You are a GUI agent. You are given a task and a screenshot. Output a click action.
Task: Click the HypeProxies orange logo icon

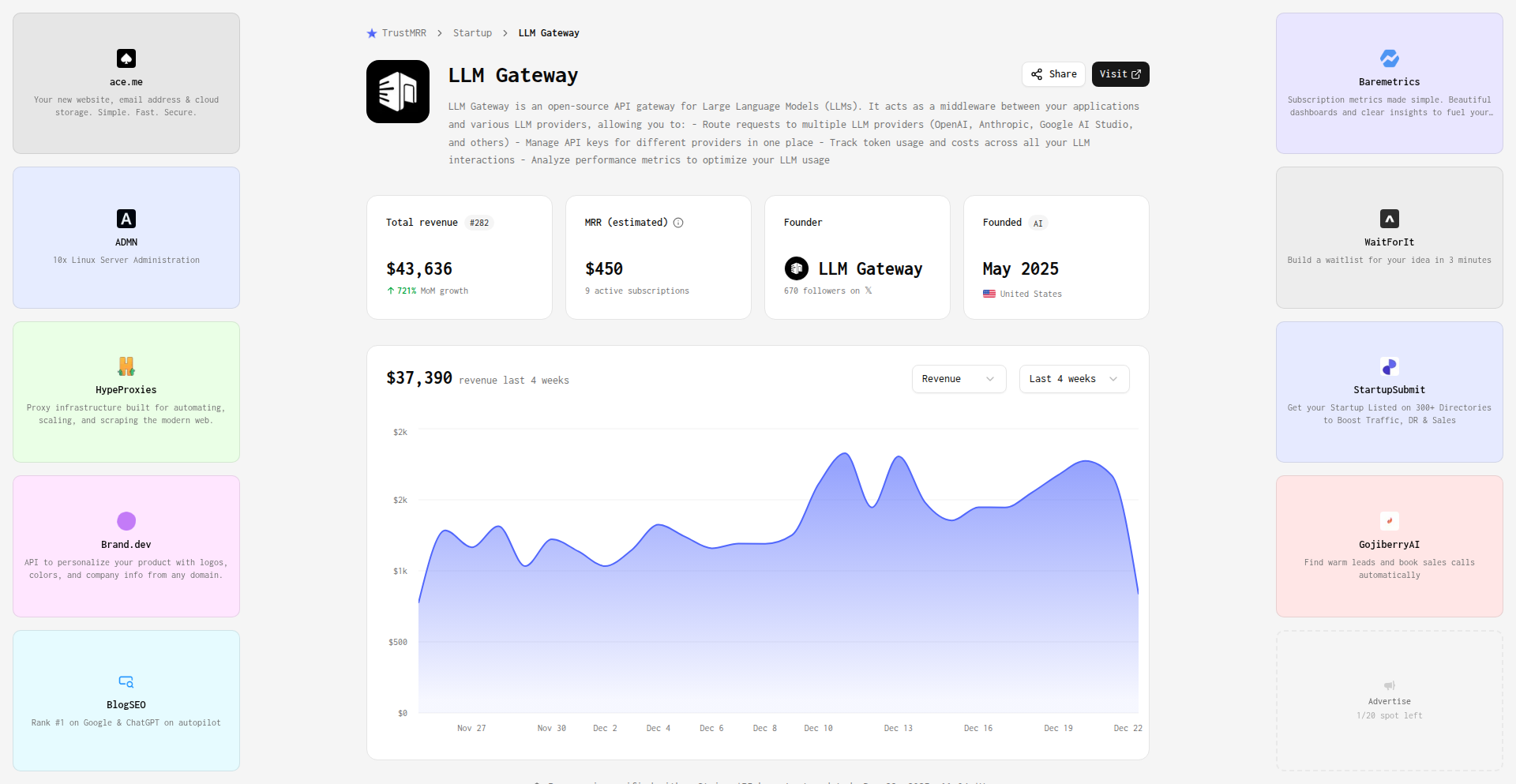coord(126,366)
